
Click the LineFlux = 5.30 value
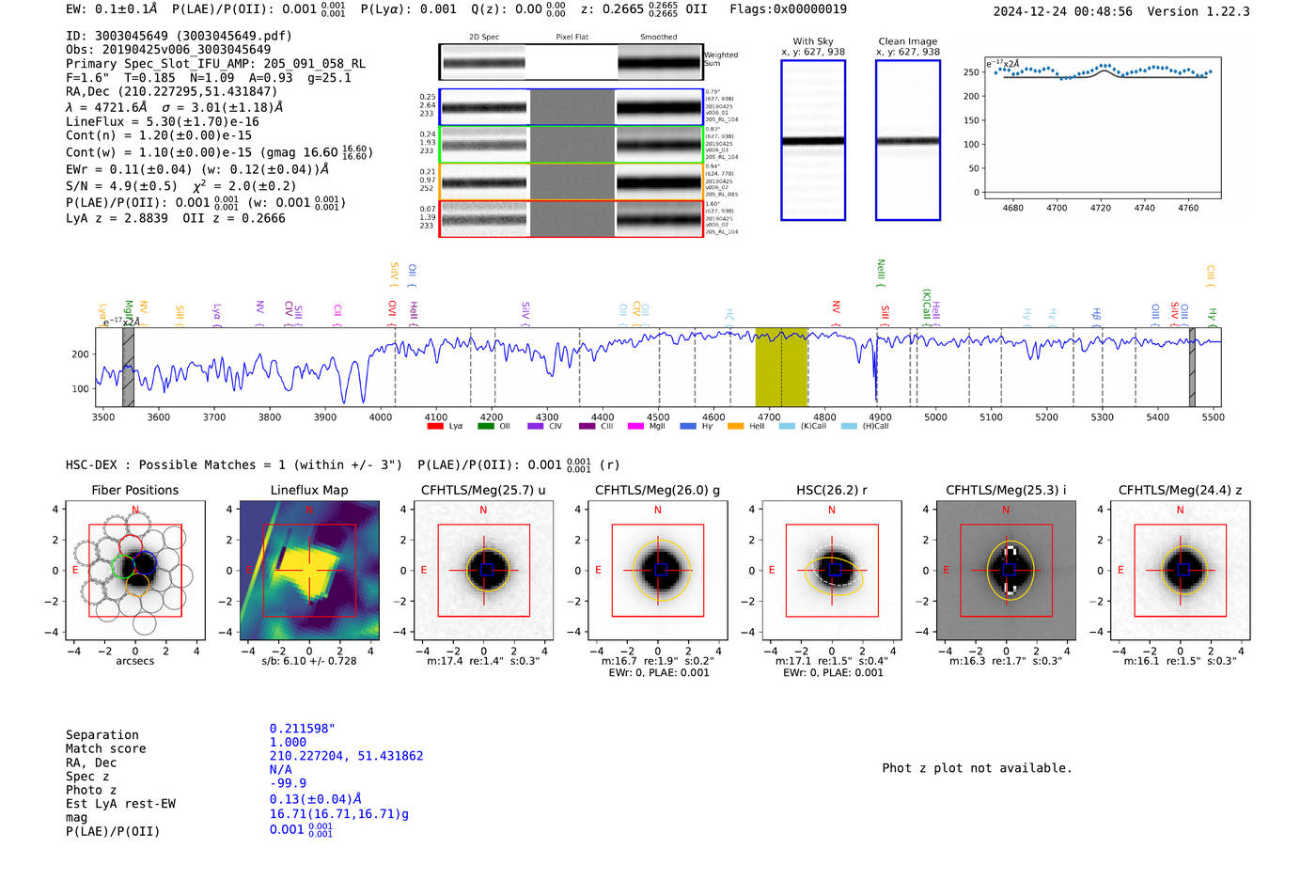(x=163, y=121)
